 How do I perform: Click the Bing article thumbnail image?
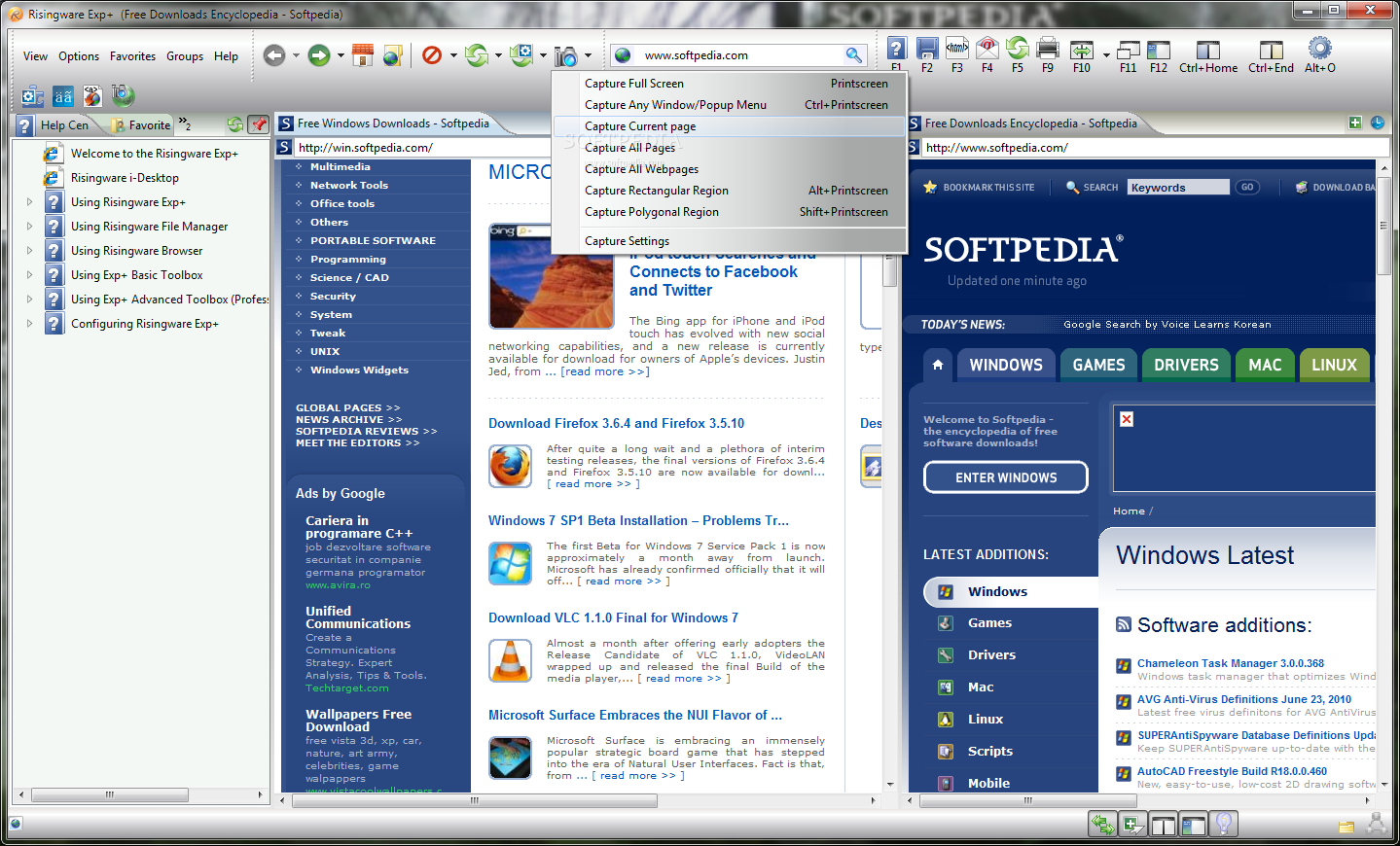click(x=552, y=277)
